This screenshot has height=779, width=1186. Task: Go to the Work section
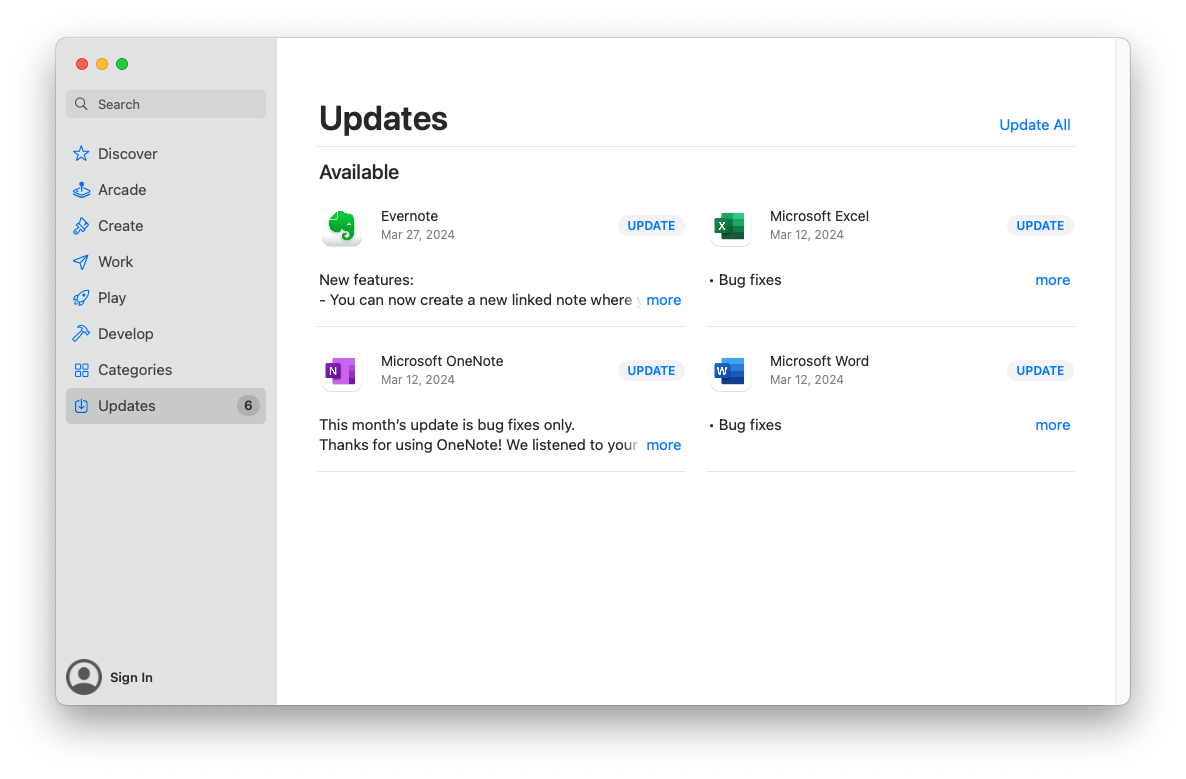(115, 262)
